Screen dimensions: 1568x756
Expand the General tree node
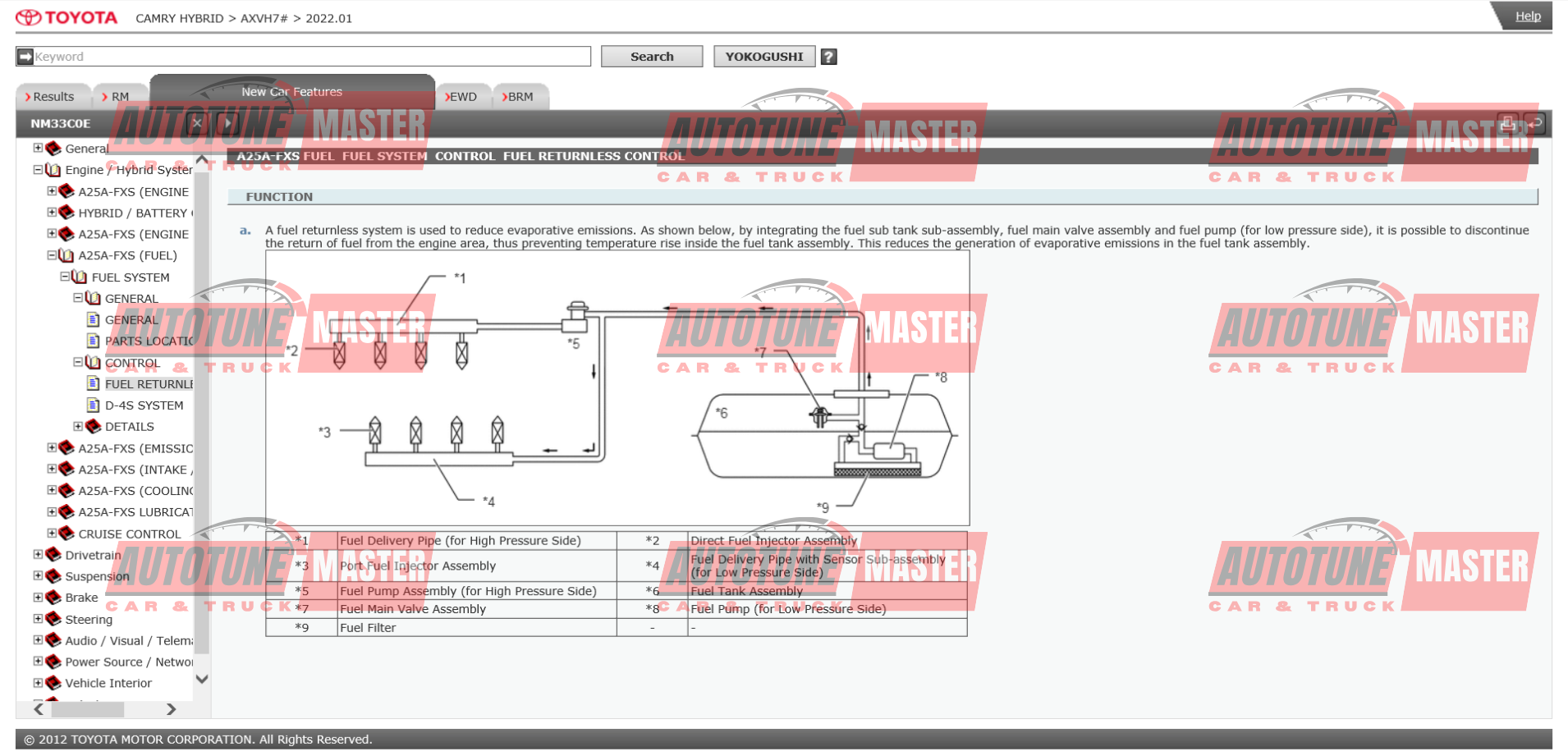[x=38, y=148]
